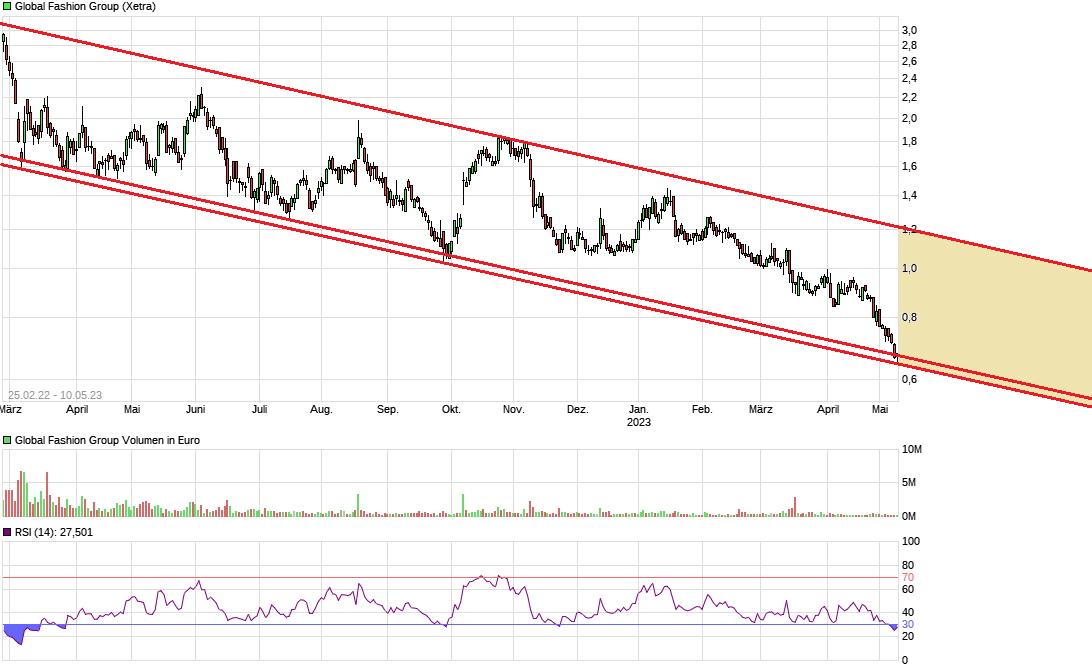1092x670 pixels.
Task: Click the RSI axis value '20'
Action: tap(908, 636)
